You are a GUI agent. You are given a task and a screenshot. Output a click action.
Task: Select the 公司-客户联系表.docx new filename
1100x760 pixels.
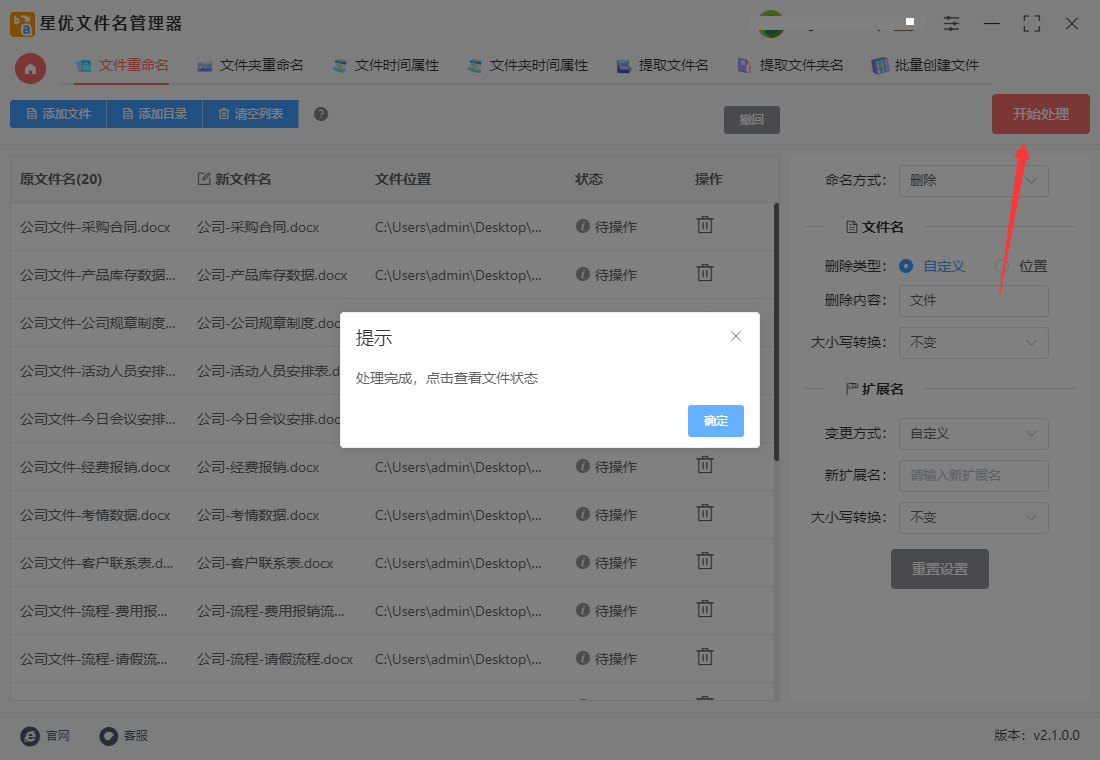coord(265,563)
